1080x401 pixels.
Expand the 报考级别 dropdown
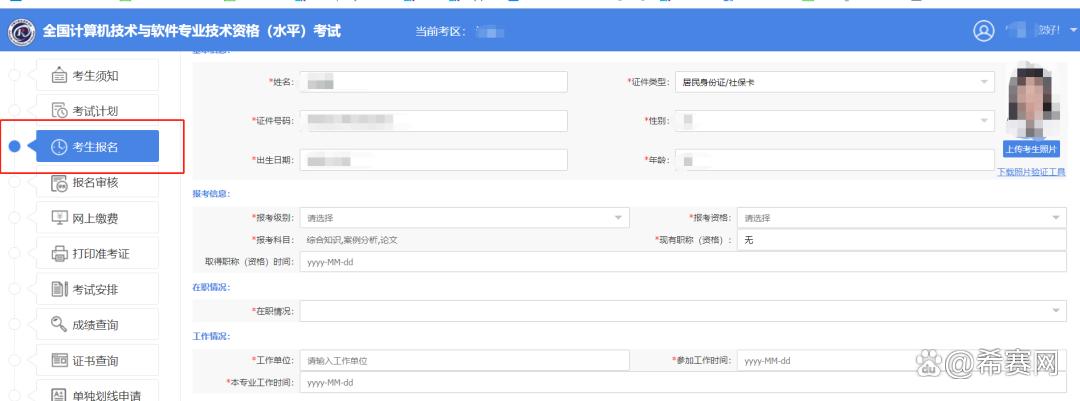click(x=464, y=217)
